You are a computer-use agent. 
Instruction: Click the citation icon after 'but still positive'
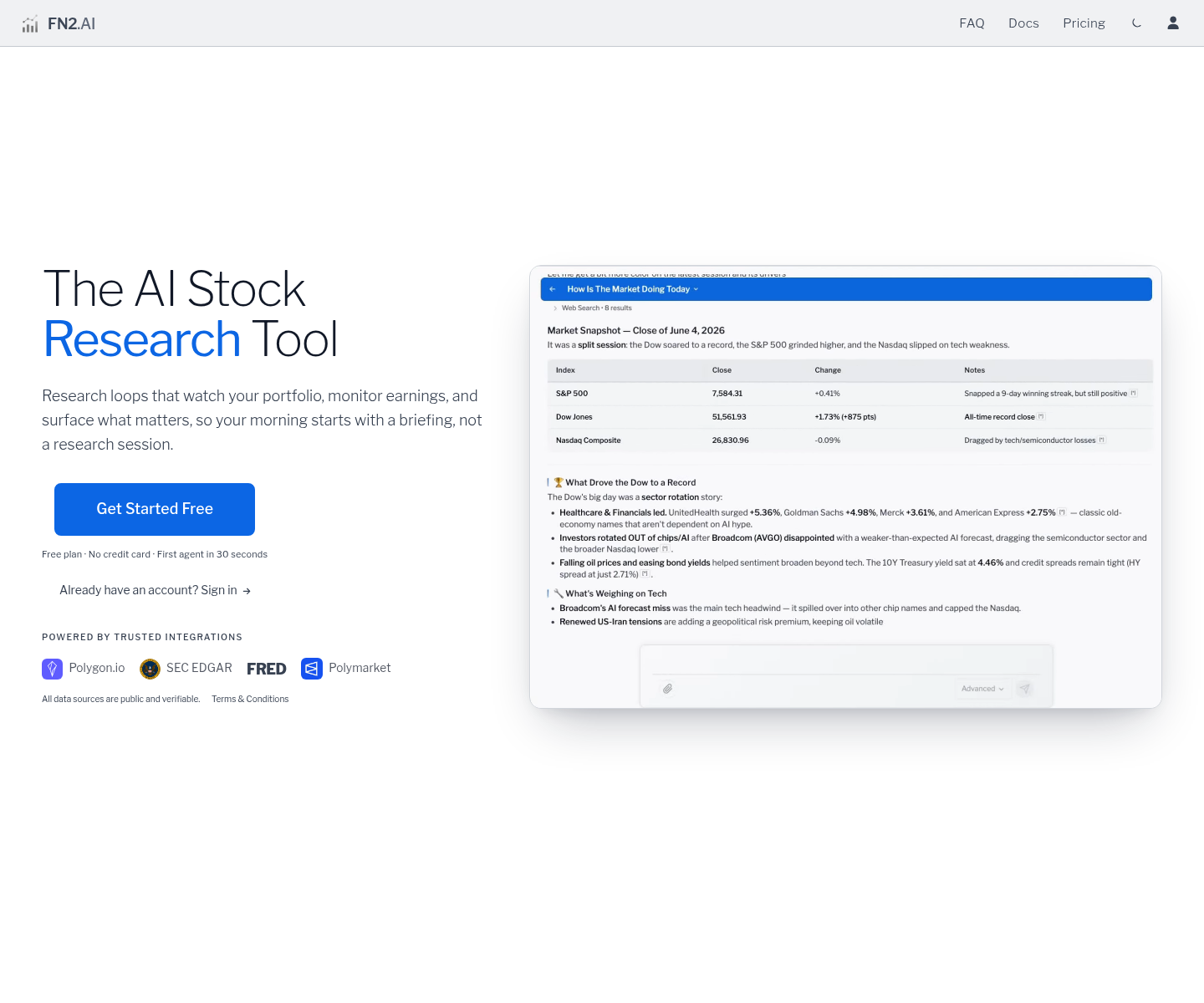pos(1134,393)
